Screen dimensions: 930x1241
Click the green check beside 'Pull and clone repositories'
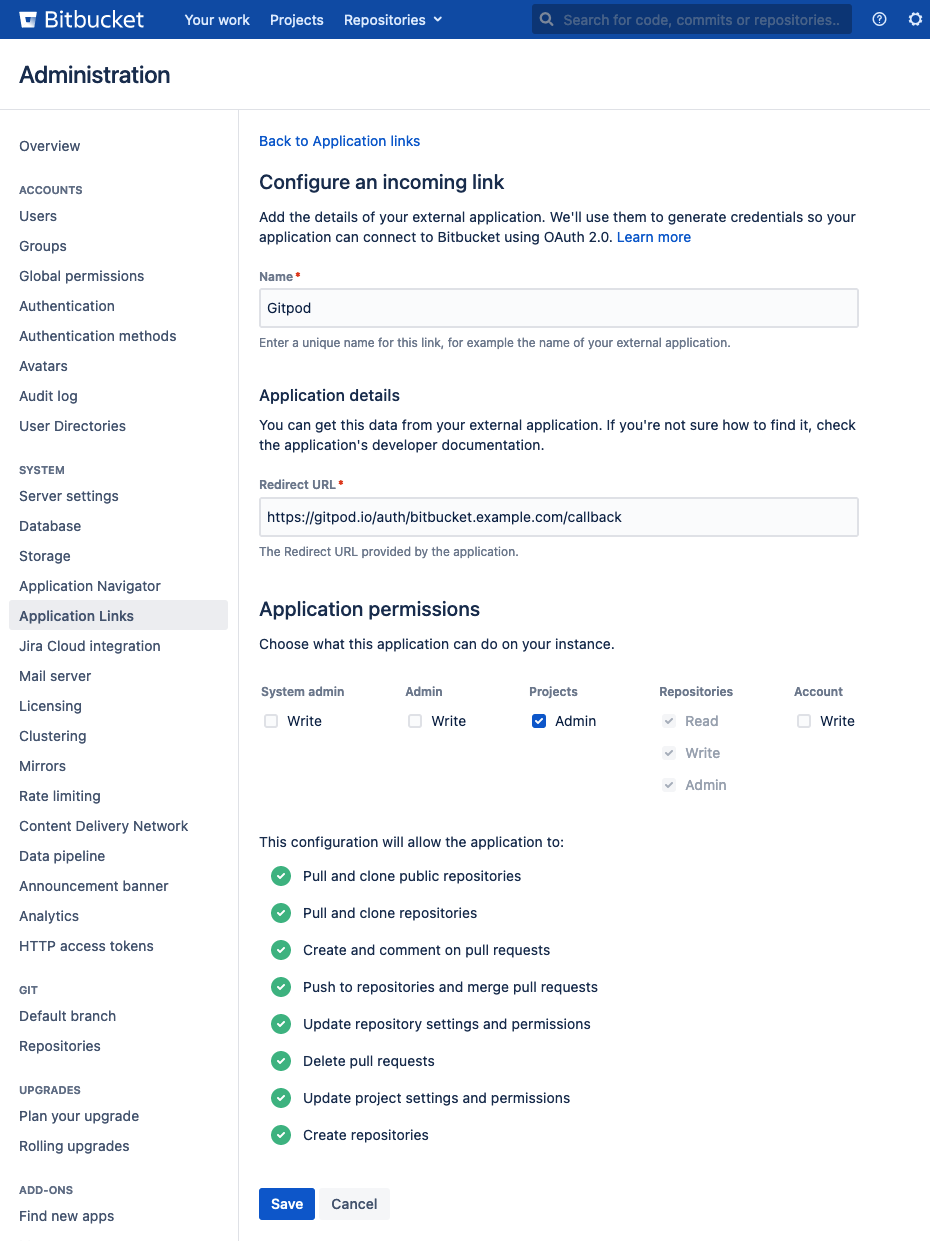280,912
